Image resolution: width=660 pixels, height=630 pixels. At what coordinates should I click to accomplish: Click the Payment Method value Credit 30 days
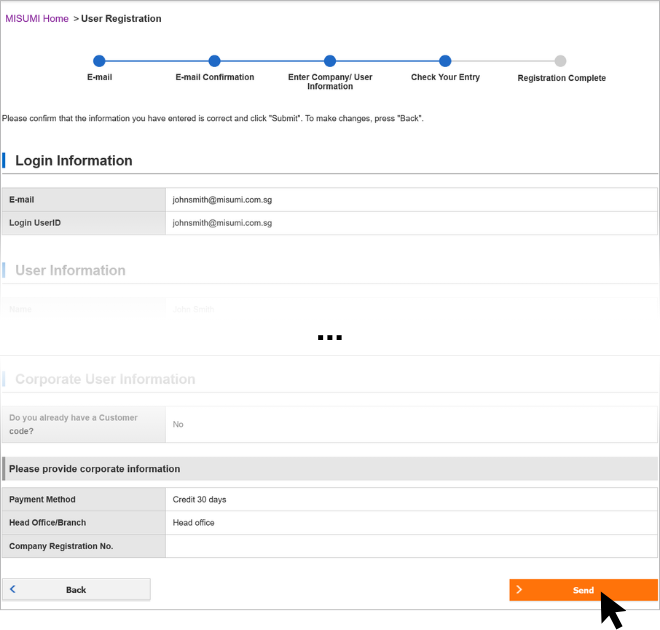(200, 500)
